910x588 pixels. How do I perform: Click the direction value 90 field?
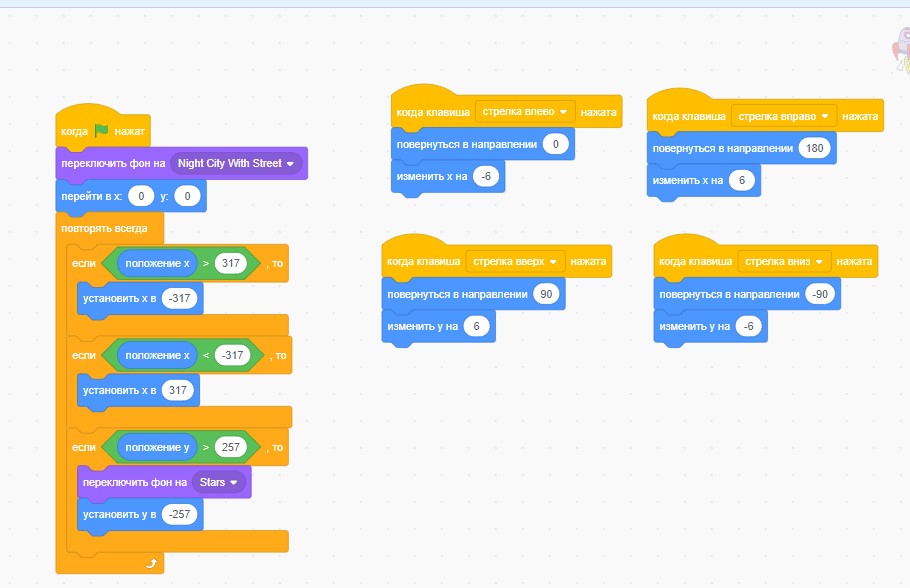point(546,294)
